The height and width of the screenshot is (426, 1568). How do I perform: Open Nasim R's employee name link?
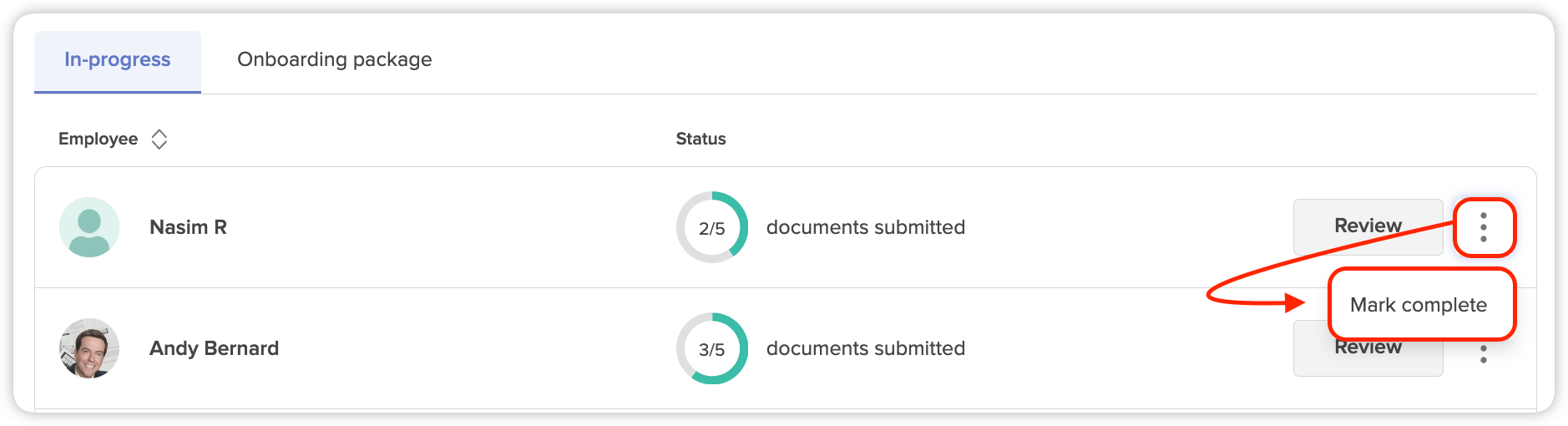[x=188, y=227]
